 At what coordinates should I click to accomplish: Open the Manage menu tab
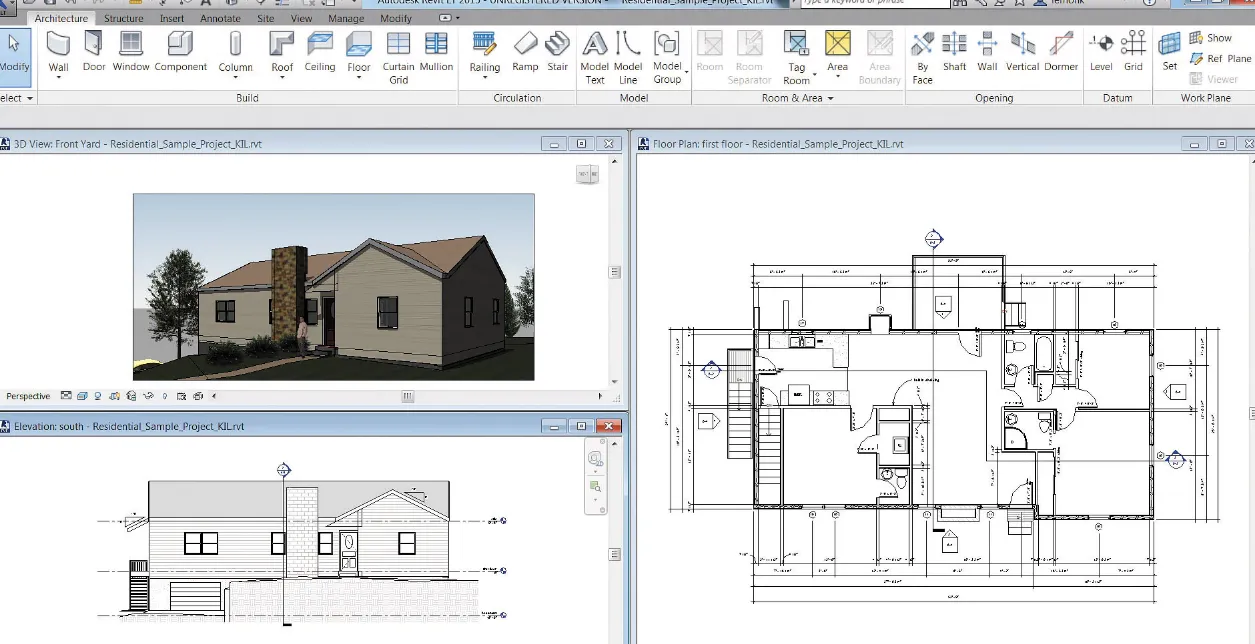tap(346, 17)
